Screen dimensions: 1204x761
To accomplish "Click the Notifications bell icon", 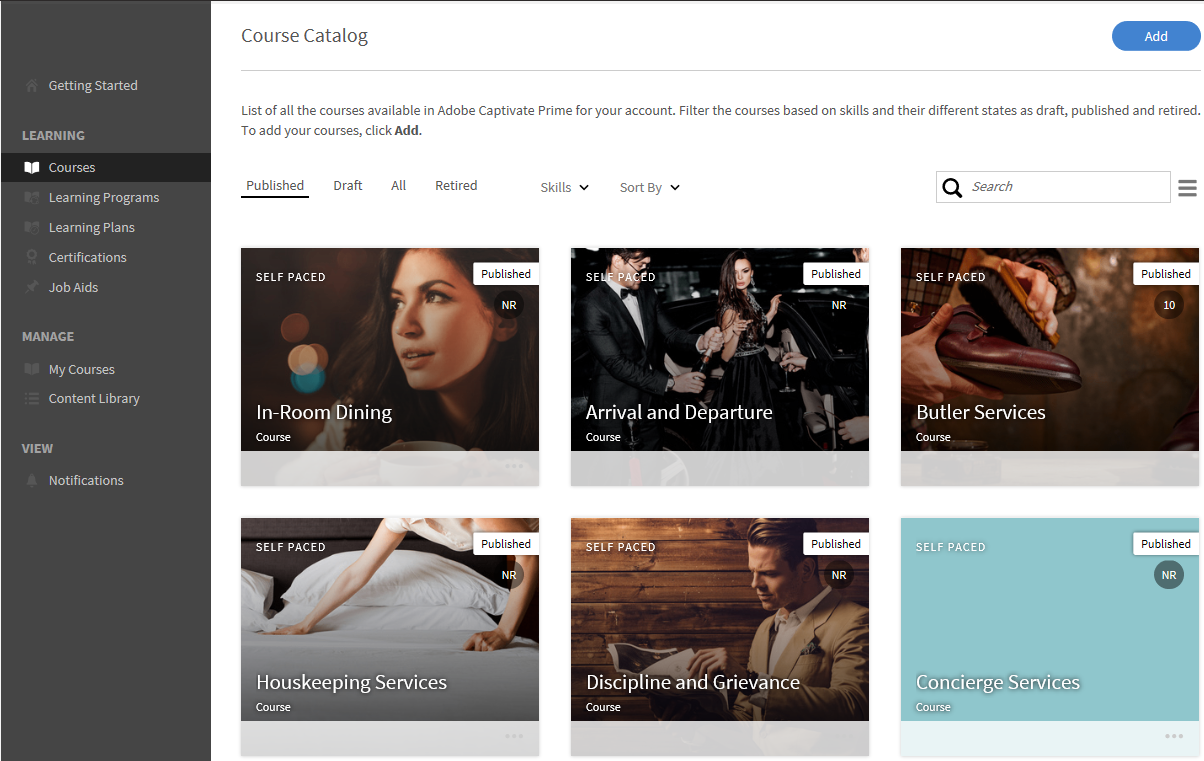I will click(32, 480).
